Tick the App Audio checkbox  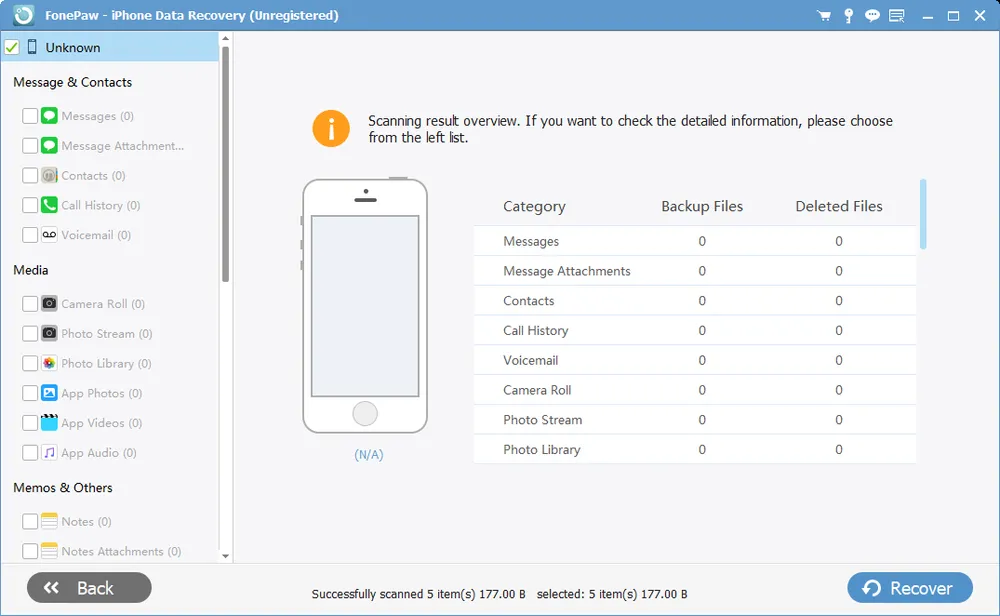click(30, 452)
